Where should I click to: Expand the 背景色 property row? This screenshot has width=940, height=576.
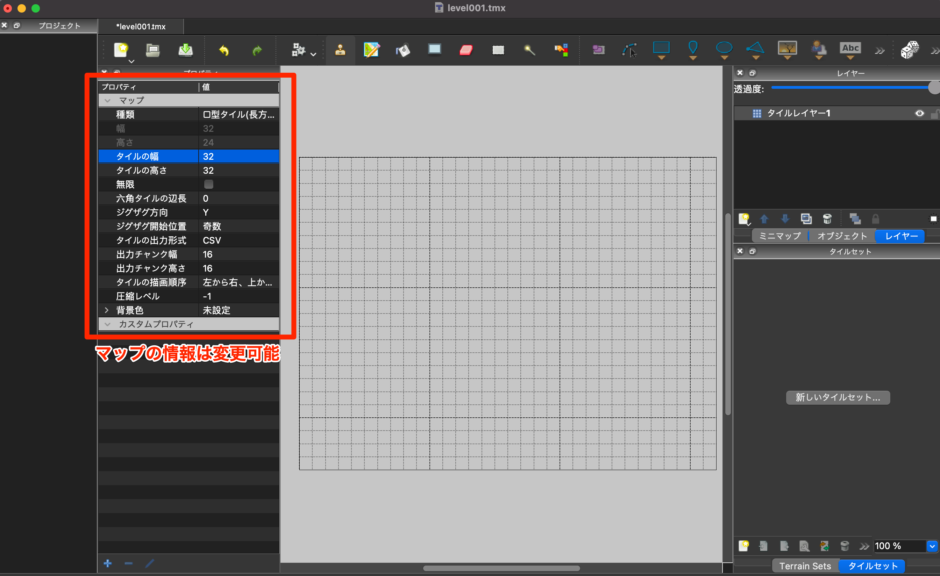point(107,310)
